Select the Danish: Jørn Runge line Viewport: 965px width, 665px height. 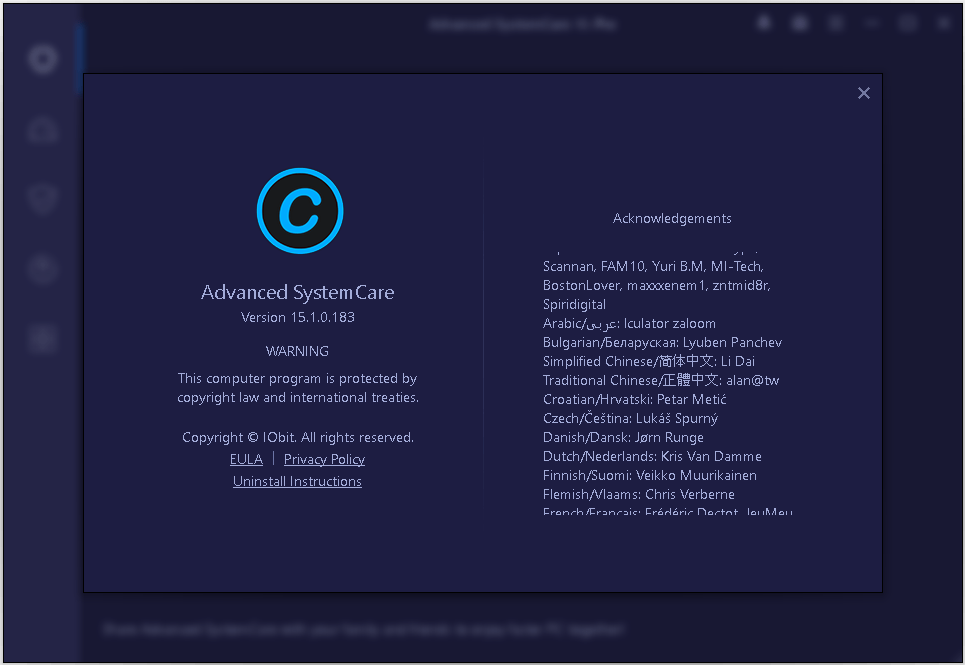[x=623, y=437]
